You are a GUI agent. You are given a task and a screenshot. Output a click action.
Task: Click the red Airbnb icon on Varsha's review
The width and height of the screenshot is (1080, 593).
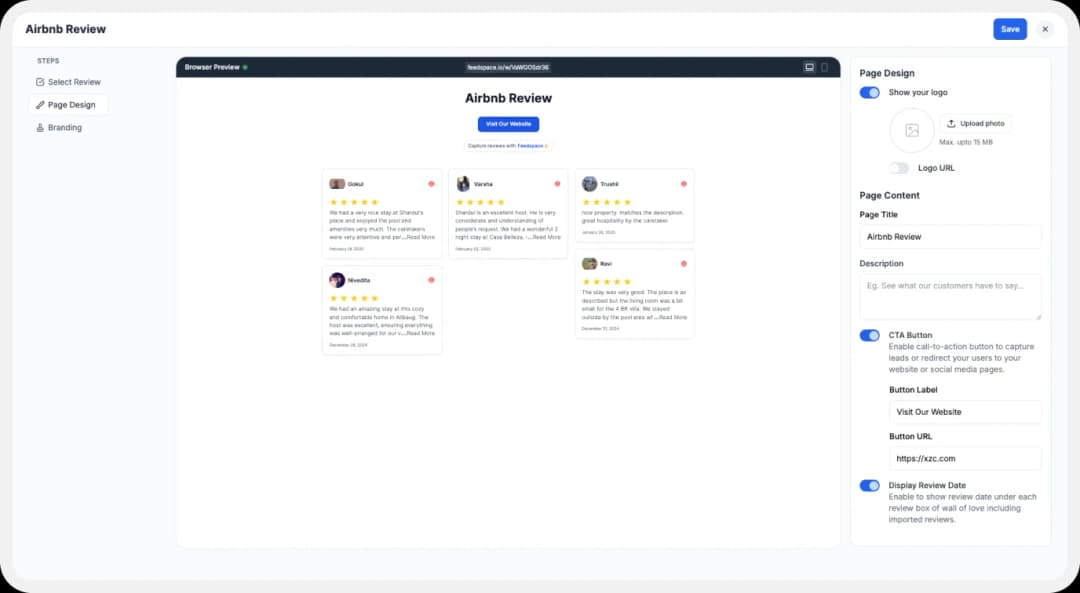pyautogui.click(x=557, y=184)
